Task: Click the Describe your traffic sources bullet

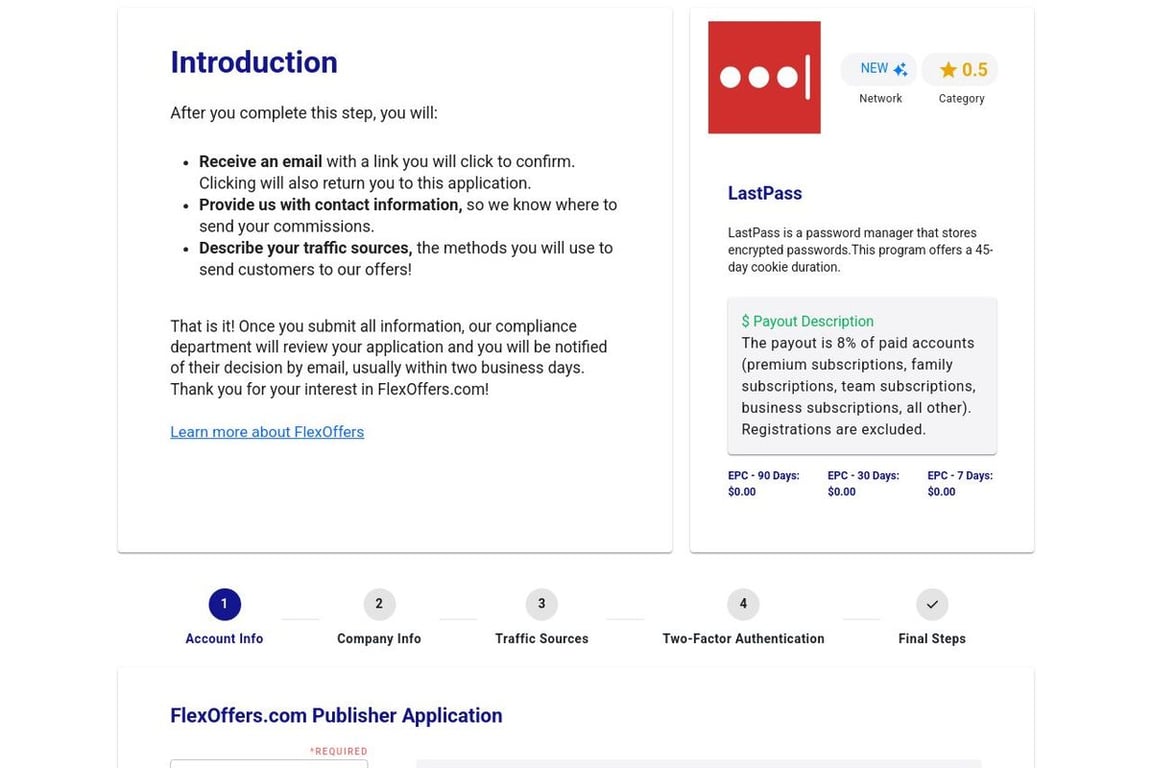Action: (406, 259)
